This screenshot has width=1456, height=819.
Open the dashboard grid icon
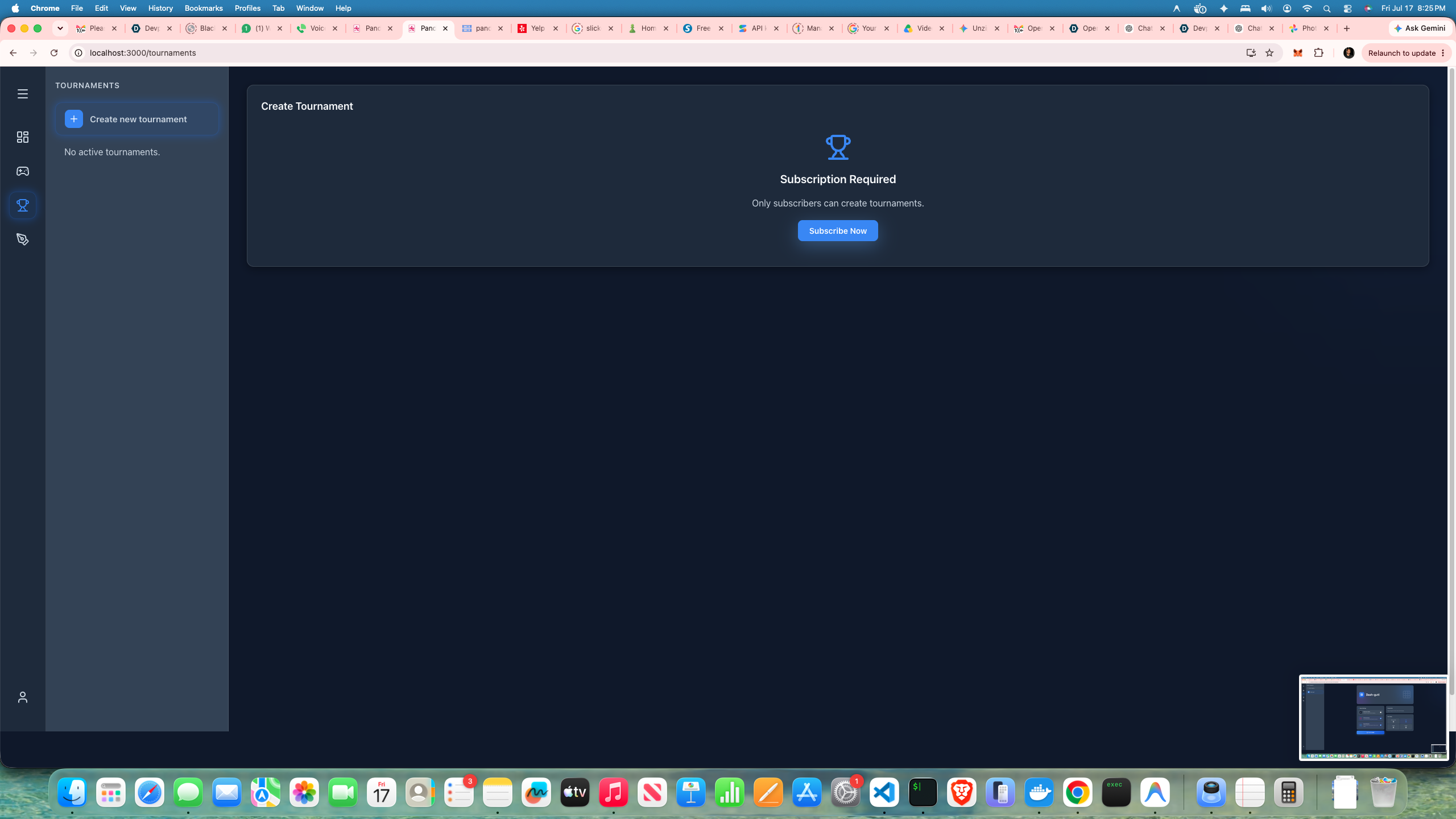point(23,137)
